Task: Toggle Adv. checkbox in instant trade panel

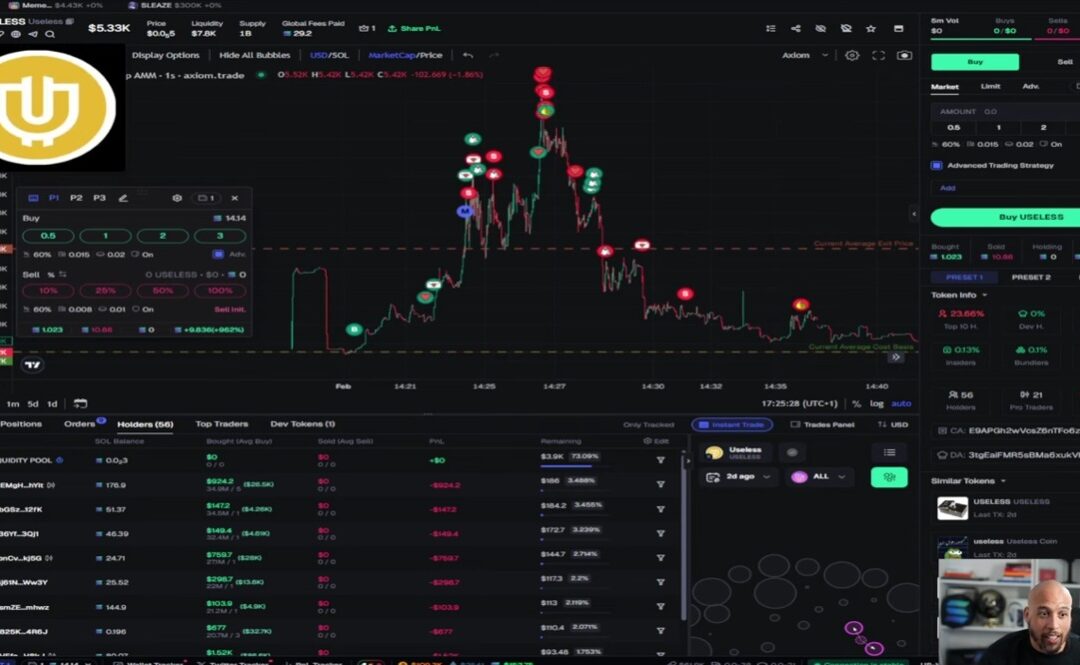Action: pyautogui.click(x=218, y=254)
